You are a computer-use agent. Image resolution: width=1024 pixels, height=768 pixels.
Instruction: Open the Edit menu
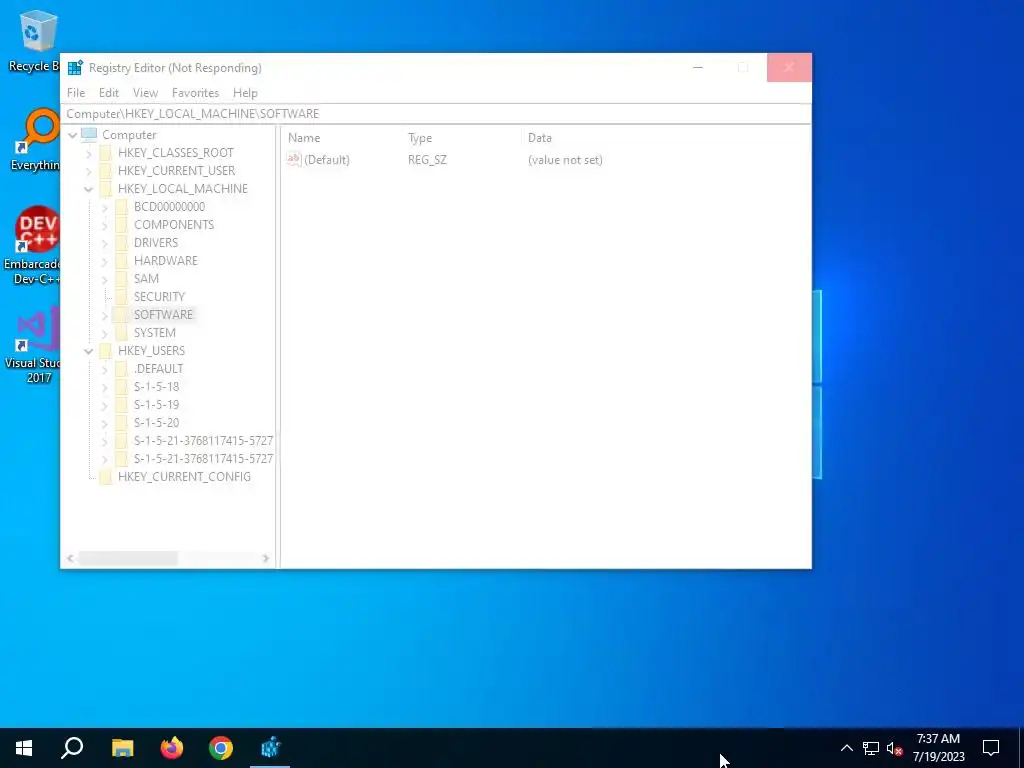click(108, 93)
